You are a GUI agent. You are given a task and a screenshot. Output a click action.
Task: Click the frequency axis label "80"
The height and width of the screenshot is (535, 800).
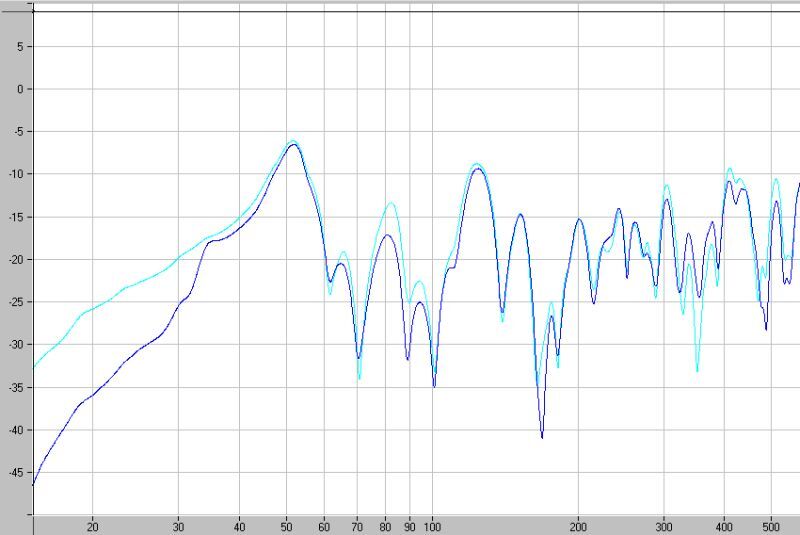(385, 527)
